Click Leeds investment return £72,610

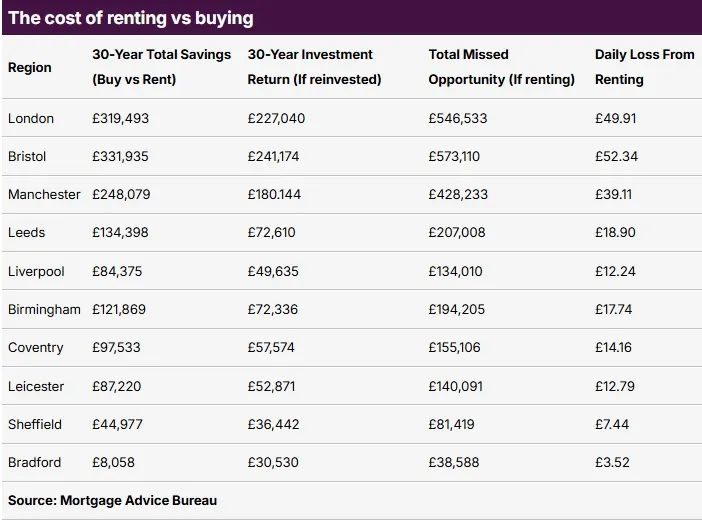tap(271, 232)
